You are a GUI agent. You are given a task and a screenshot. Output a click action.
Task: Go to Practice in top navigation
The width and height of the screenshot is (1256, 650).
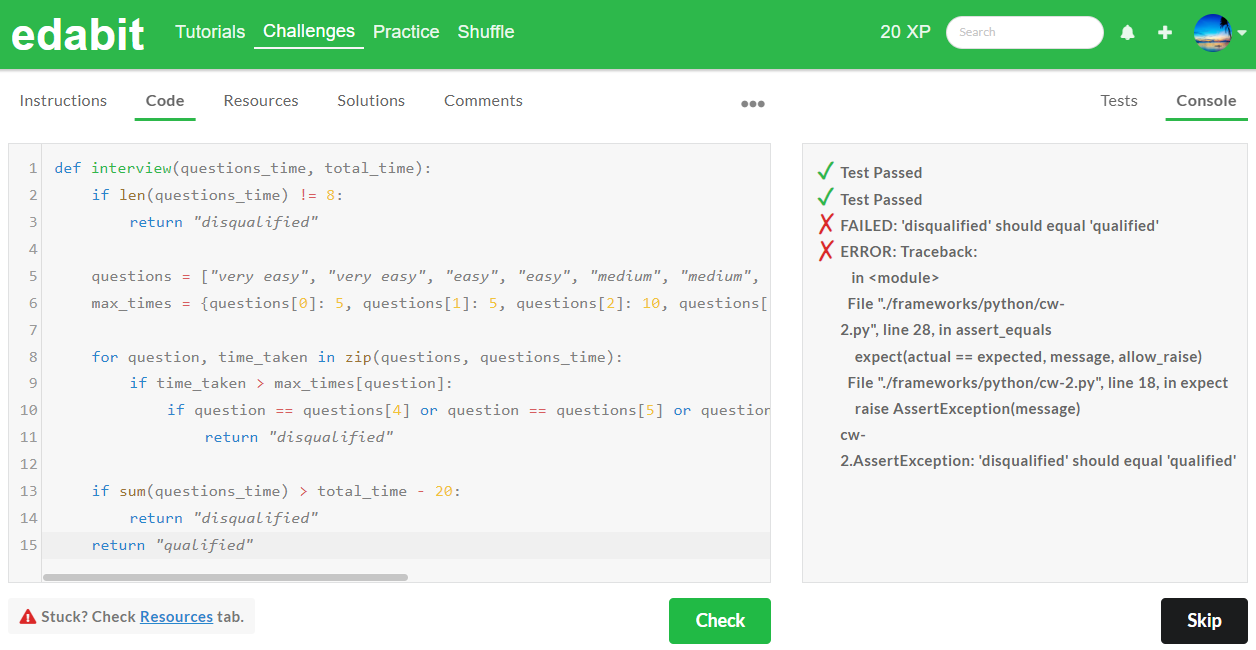[406, 32]
